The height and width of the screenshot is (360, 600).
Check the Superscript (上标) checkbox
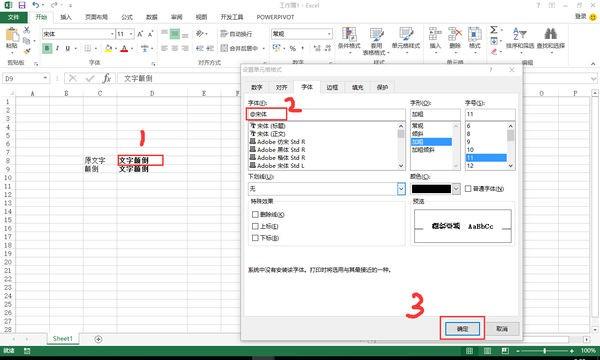[x=255, y=226]
